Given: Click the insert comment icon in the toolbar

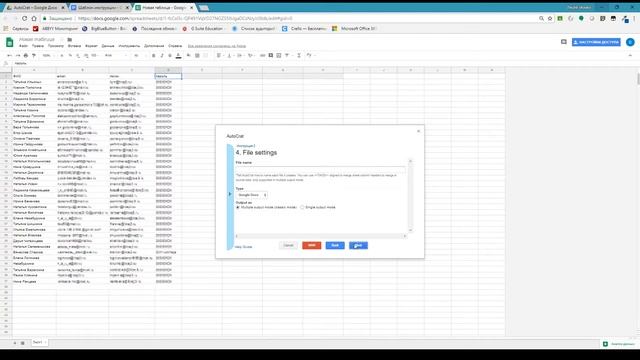Looking at the screenshot, I should pos(271,56).
